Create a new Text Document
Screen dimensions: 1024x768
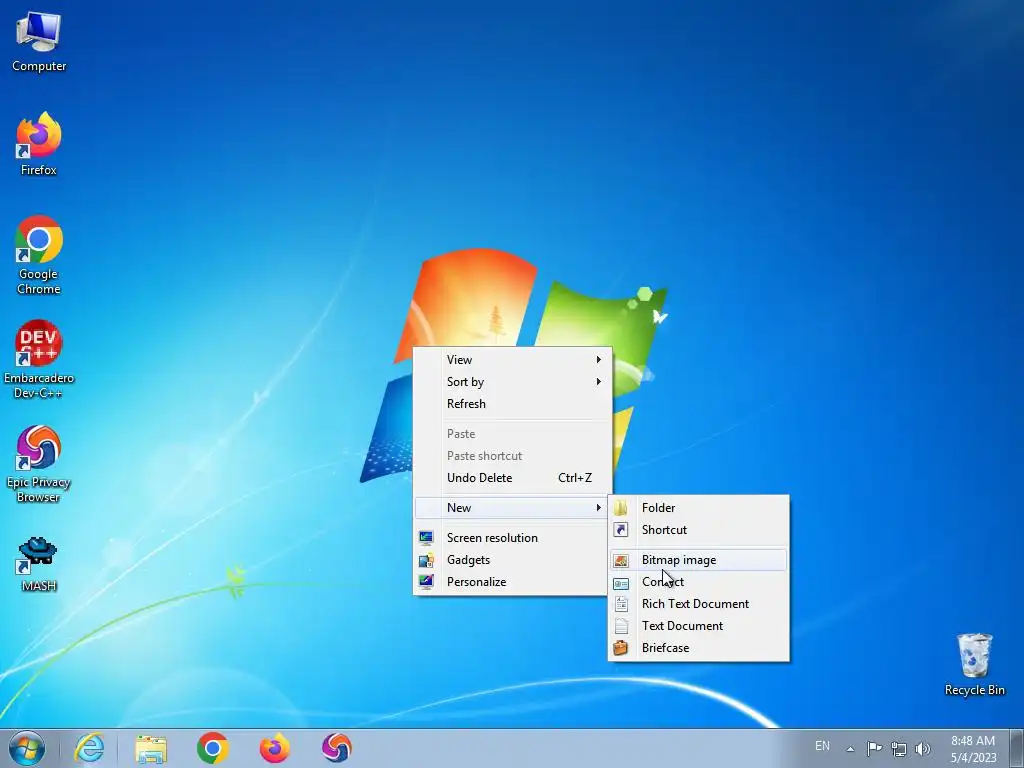pos(699,626)
